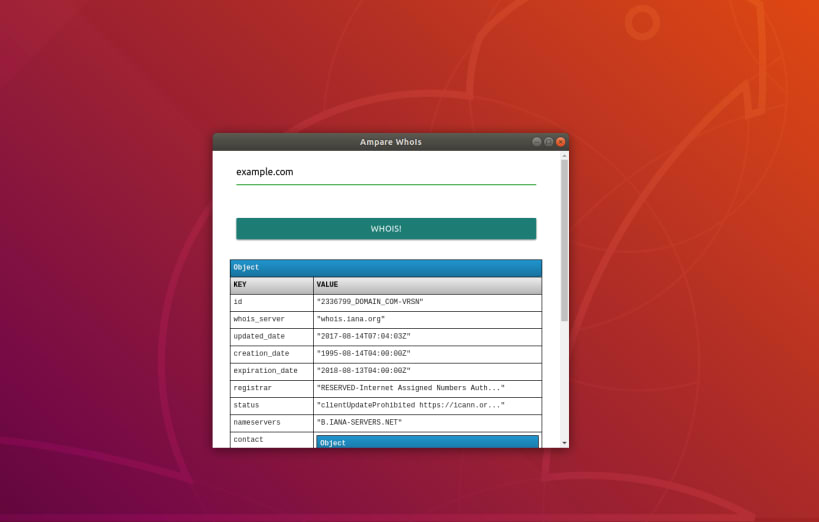Select the "whois.iana.org" value
This screenshot has height=522, width=819.
[427, 319]
